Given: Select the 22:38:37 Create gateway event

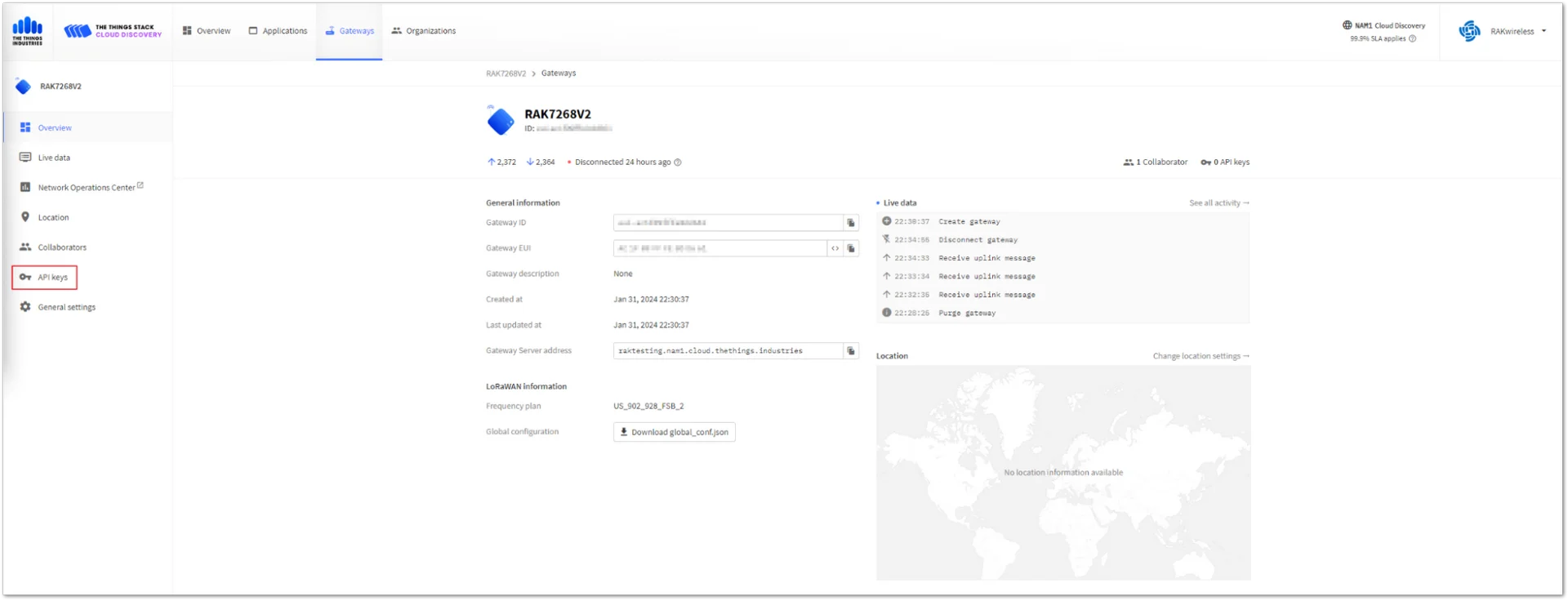Looking at the screenshot, I should tap(1062, 221).
